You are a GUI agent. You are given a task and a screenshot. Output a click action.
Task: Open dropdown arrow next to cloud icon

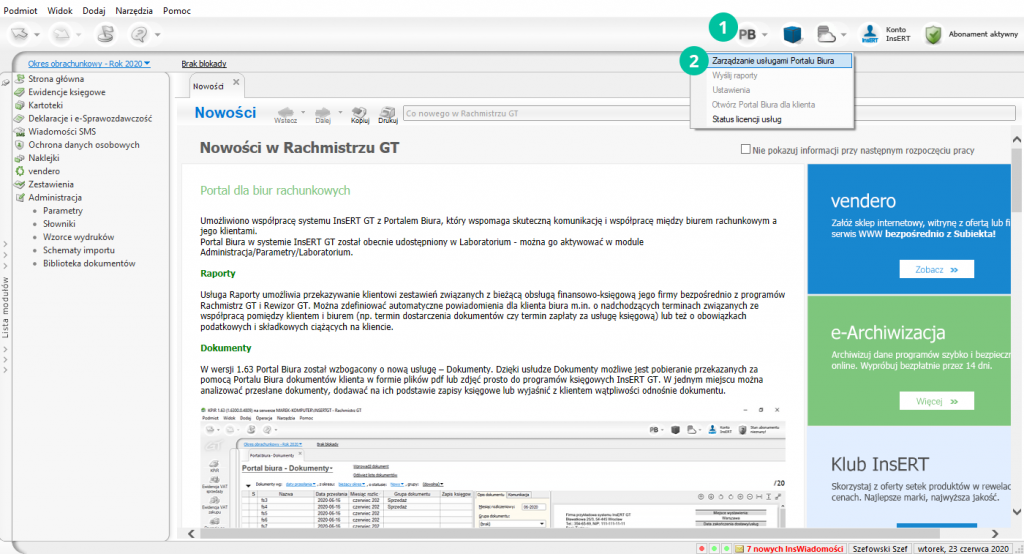pos(844,34)
